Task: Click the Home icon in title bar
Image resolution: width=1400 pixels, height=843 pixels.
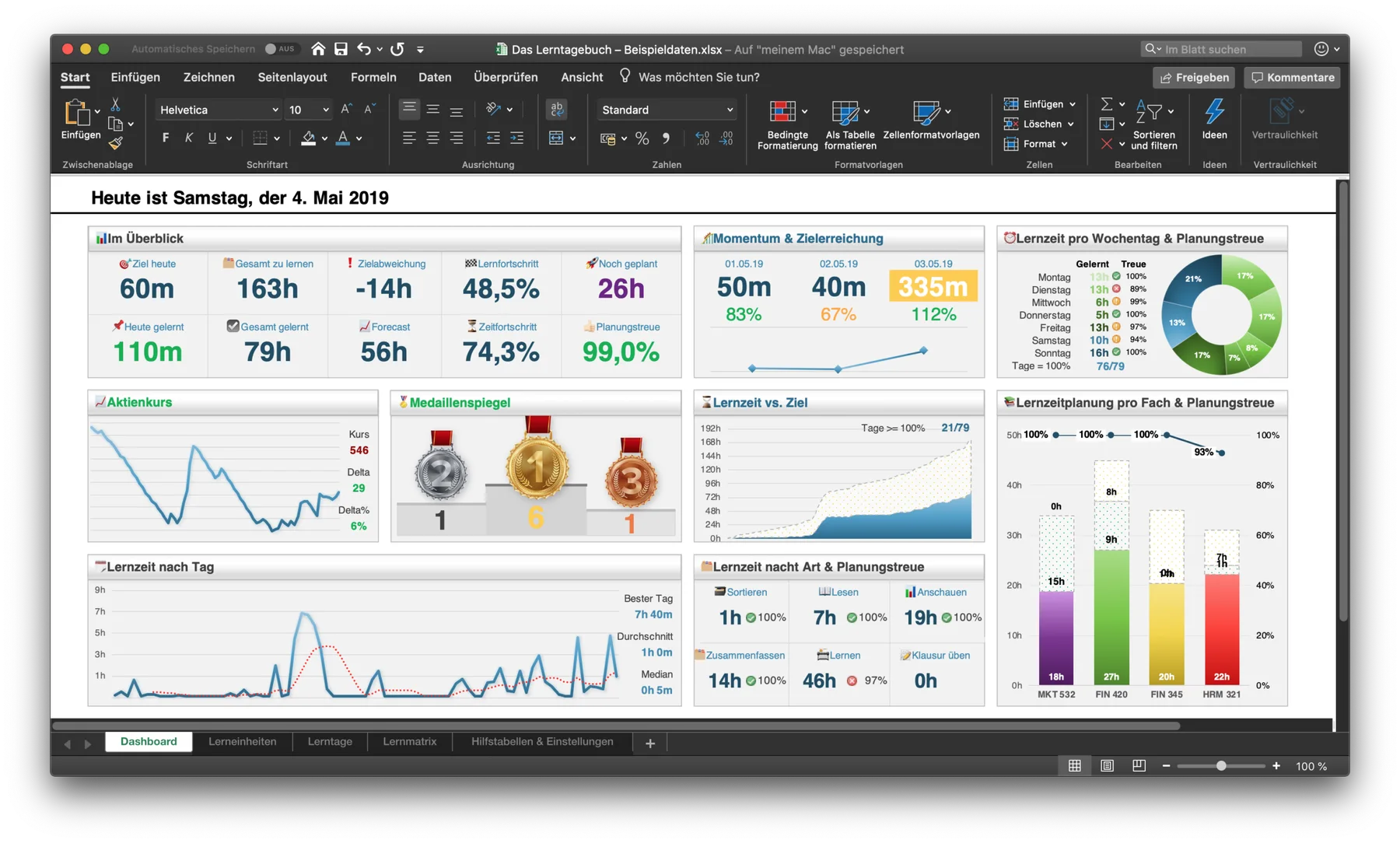Action: coord(318,49)
